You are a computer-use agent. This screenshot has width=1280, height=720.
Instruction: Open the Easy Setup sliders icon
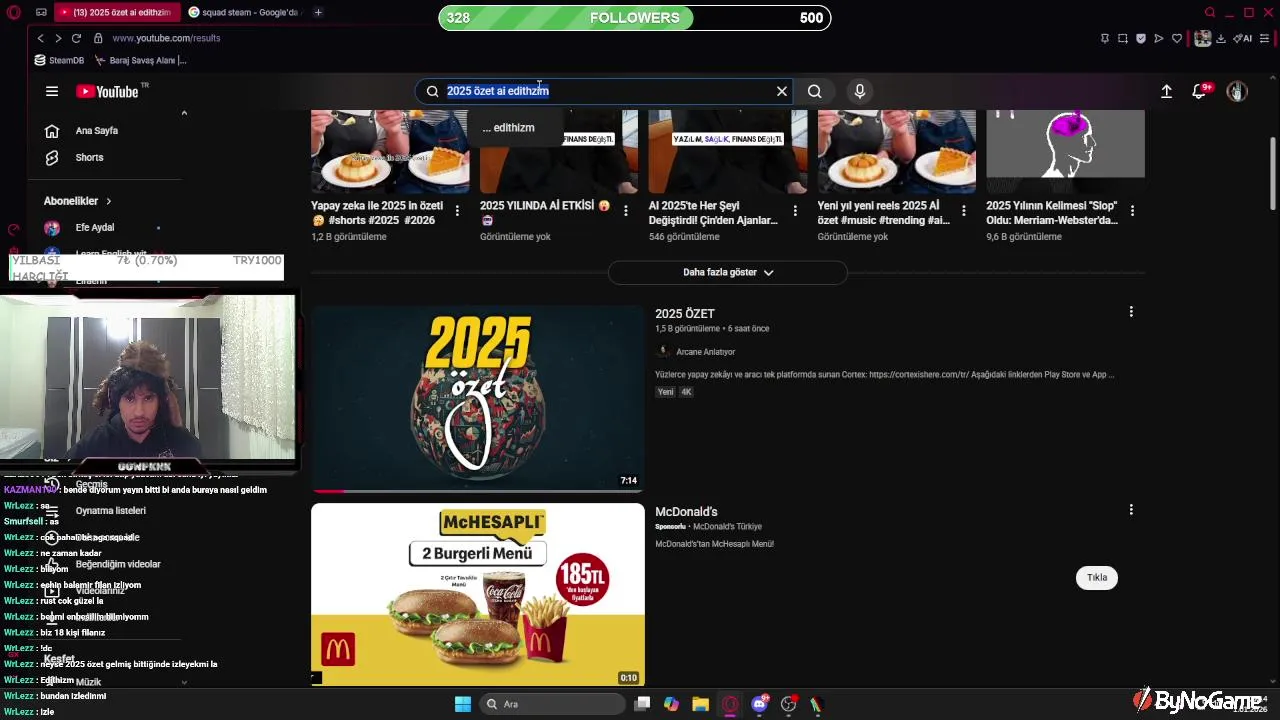(x=1264, y=38)
